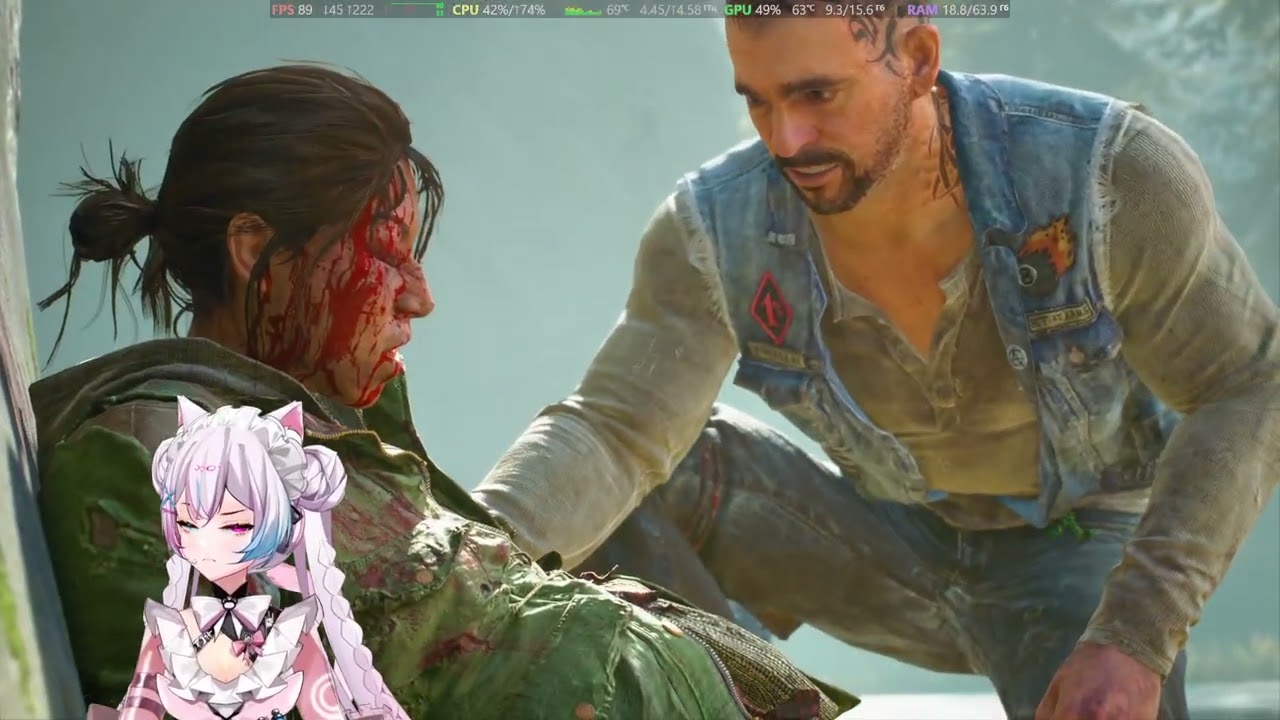
Task: Click the frametime graph beside FPS
Action: (415, 9)
